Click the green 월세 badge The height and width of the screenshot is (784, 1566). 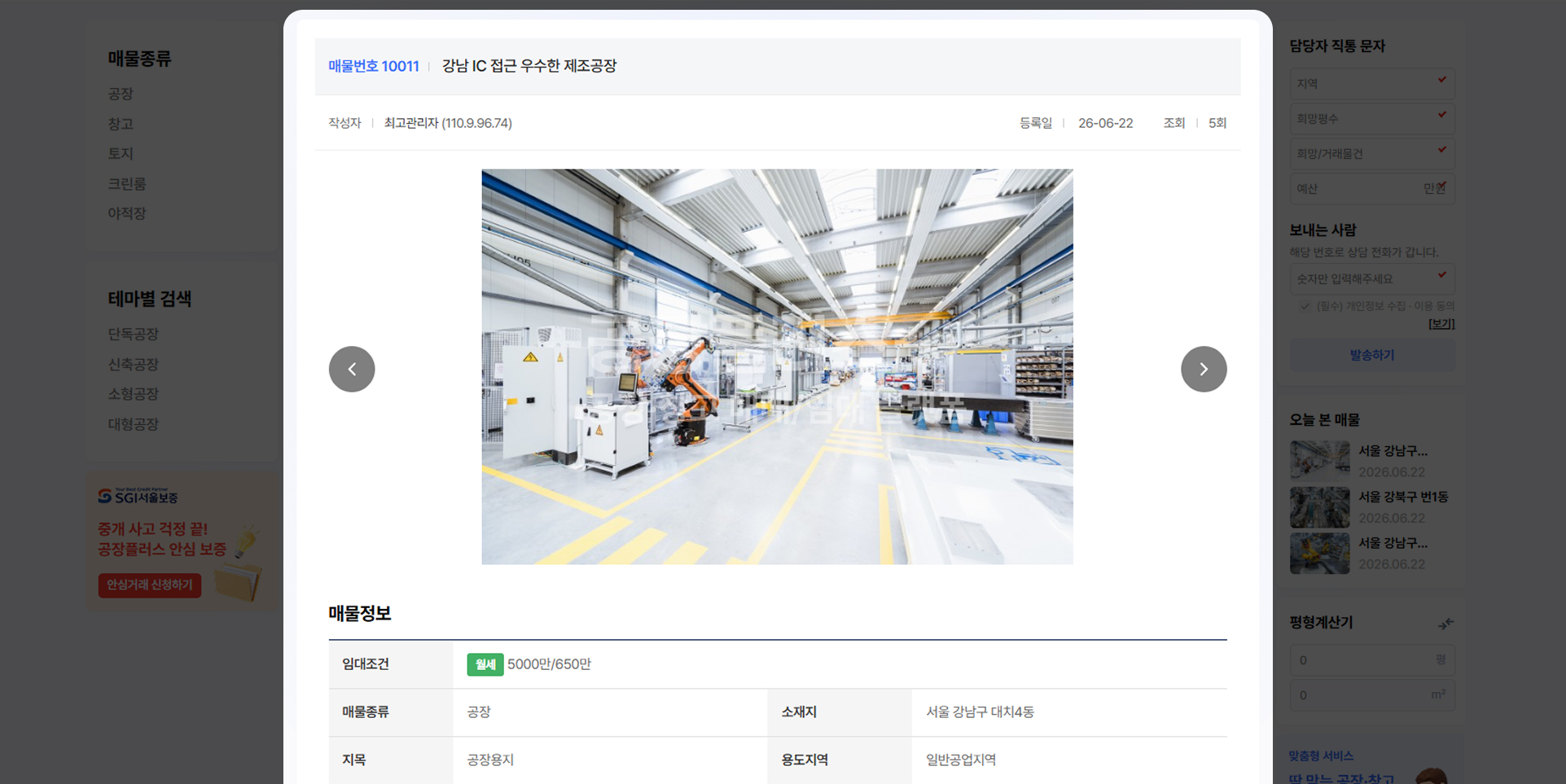[x=485, y=664]
